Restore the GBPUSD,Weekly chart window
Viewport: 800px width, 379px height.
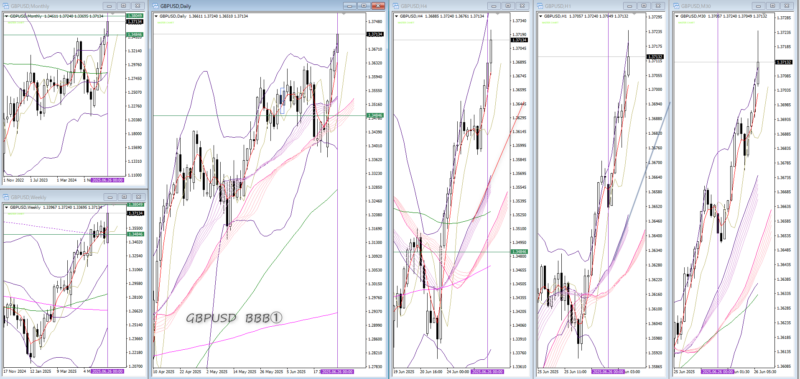pos(123,196)
